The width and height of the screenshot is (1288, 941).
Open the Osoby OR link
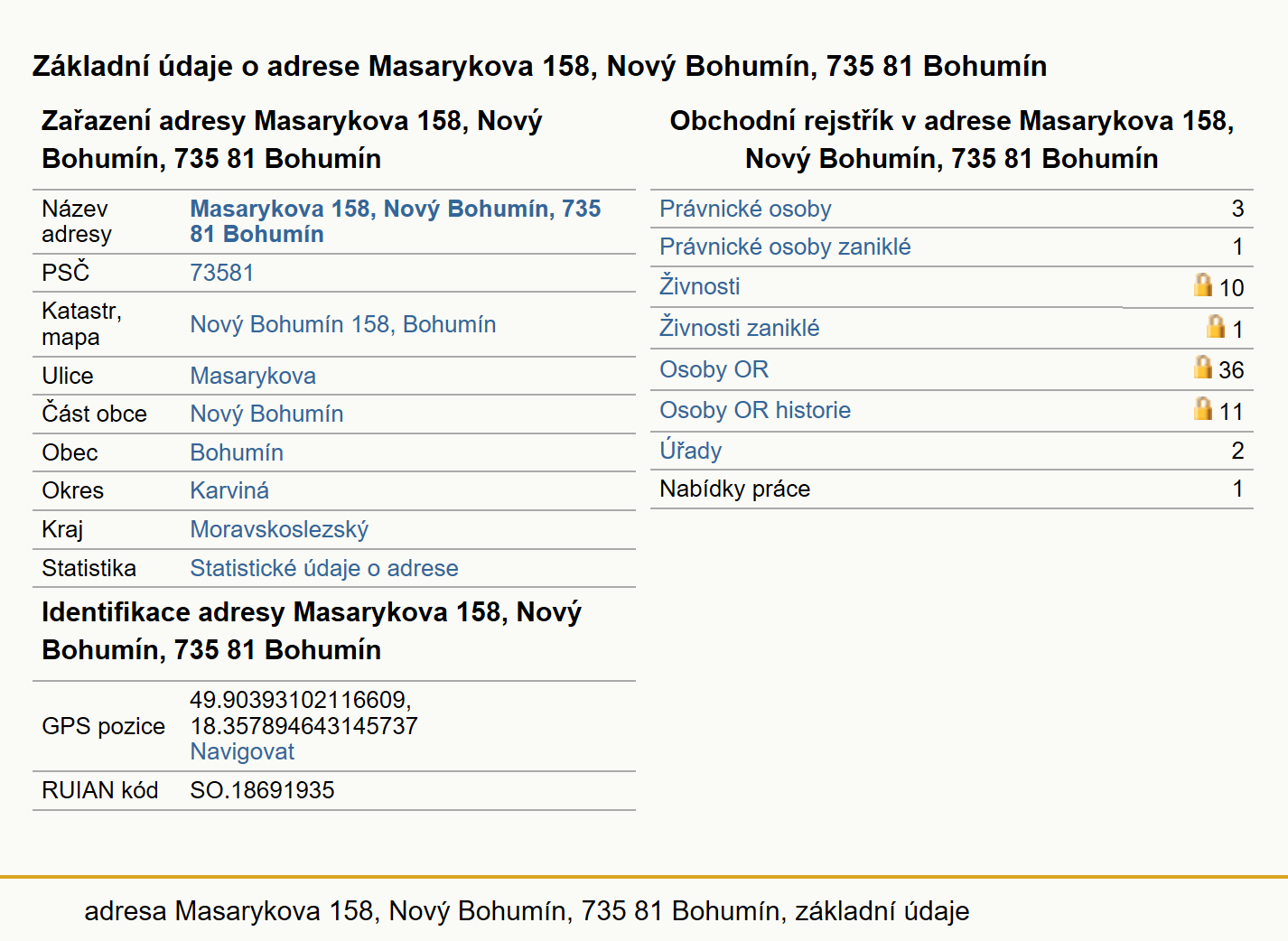point(714,369)
